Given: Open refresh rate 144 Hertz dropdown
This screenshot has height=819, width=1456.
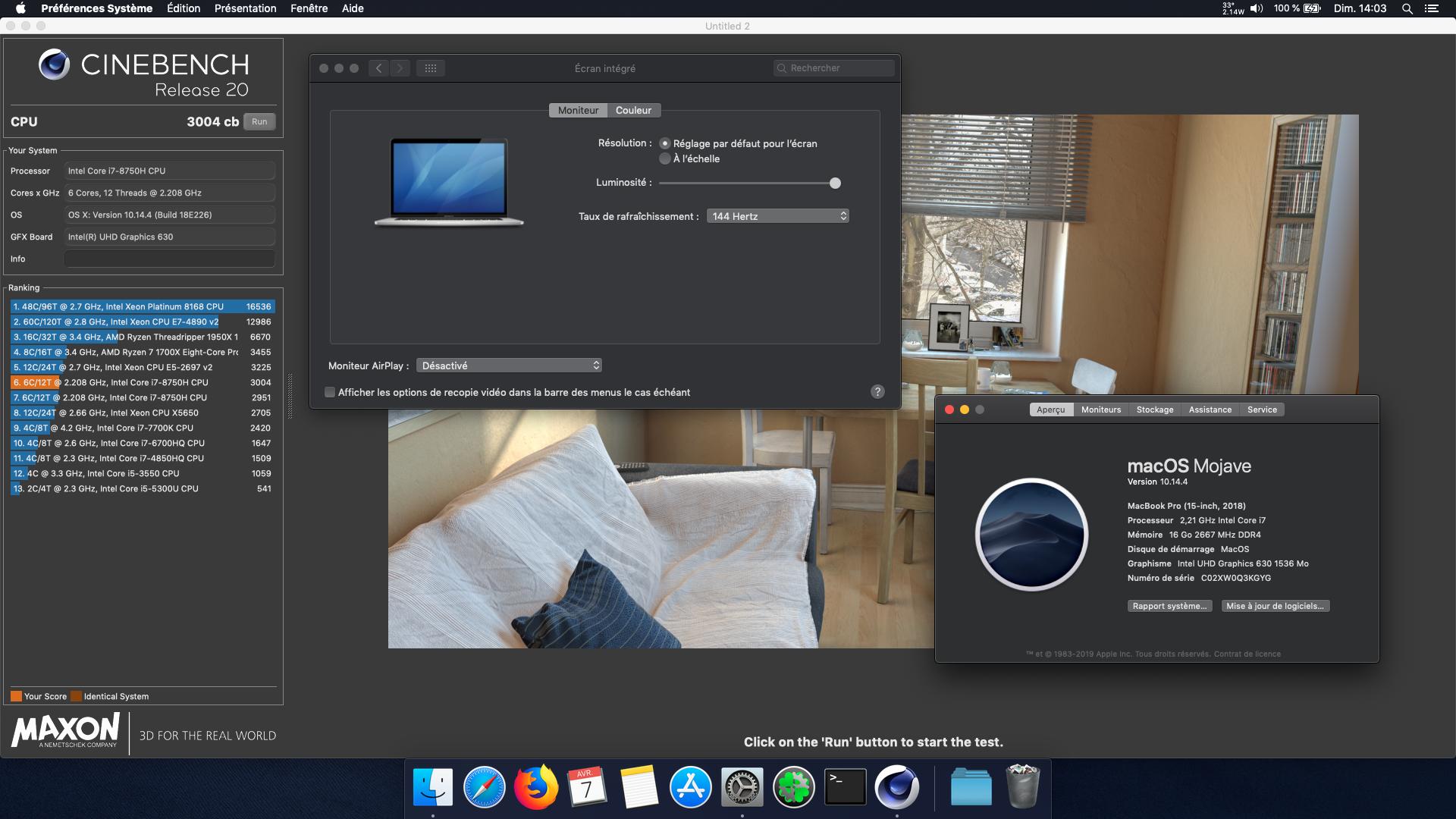Looking at the screenshot, I should click(777, 216).
